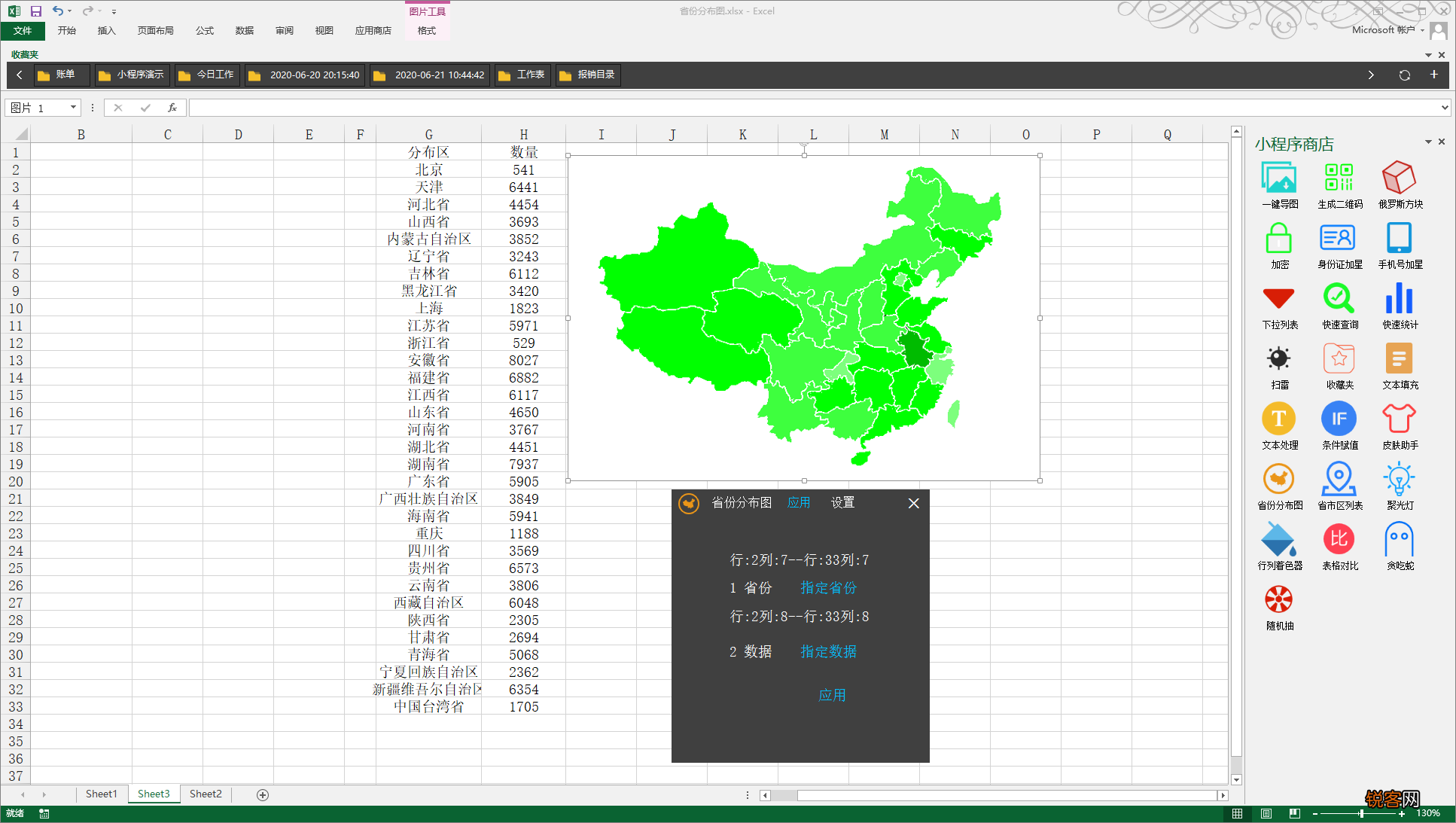The width and height of the screenshot is (1456, 823).
Task: Save the workbook with the floppy icon
Action: tap(35, 11)
